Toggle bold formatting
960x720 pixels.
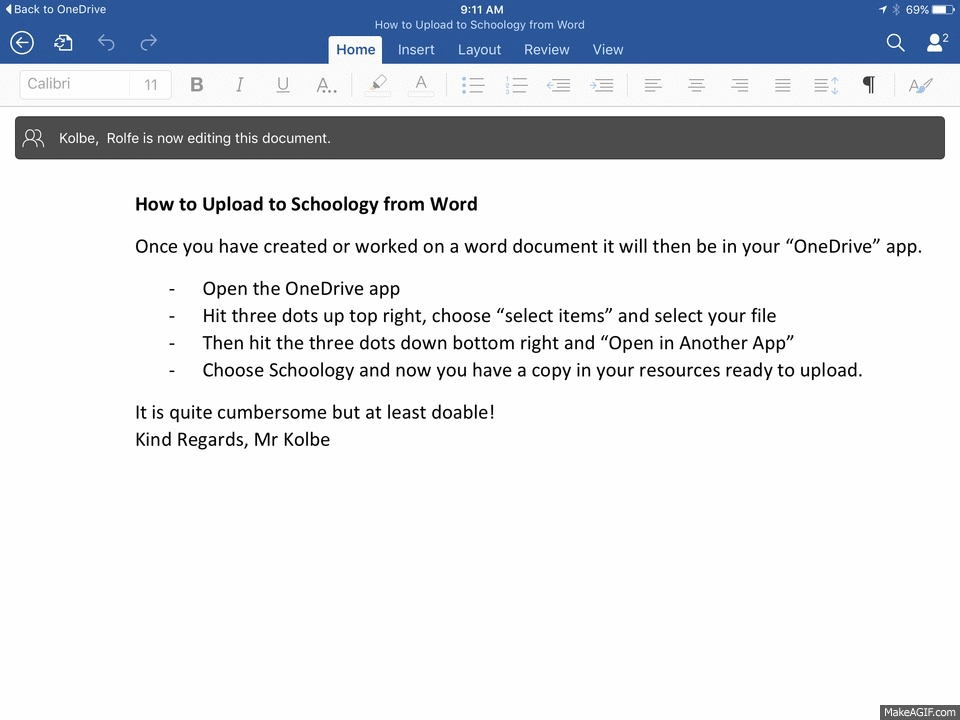pyautogui.click(x=197, y=84)
